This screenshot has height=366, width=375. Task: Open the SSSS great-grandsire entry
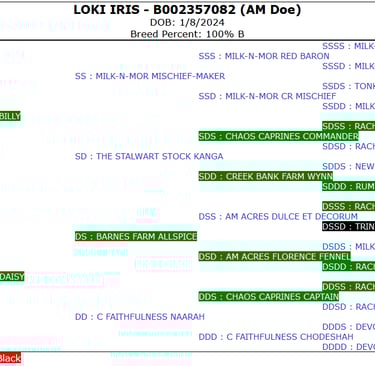(348, 46)
